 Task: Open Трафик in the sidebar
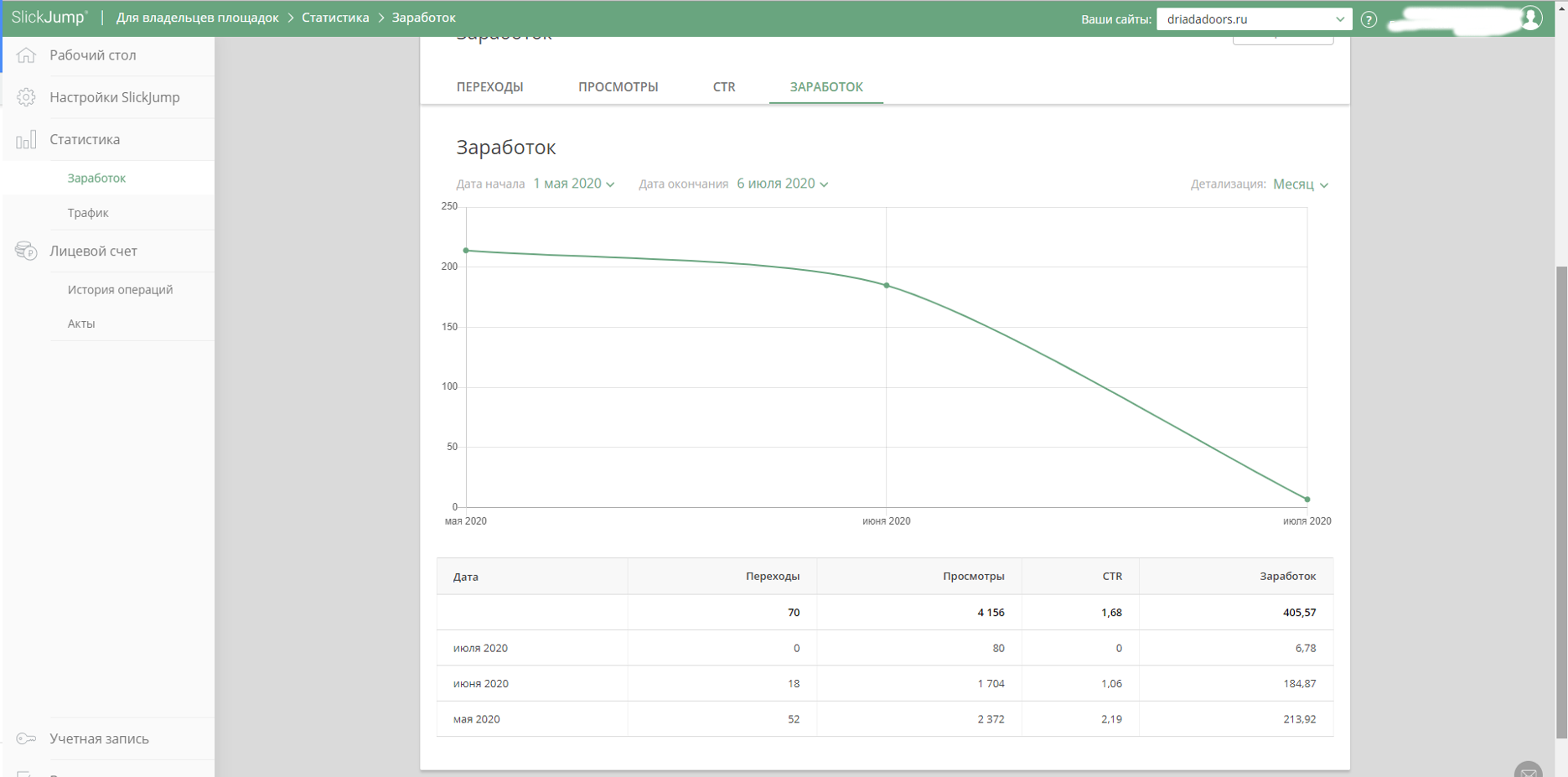tap(88, 213)
